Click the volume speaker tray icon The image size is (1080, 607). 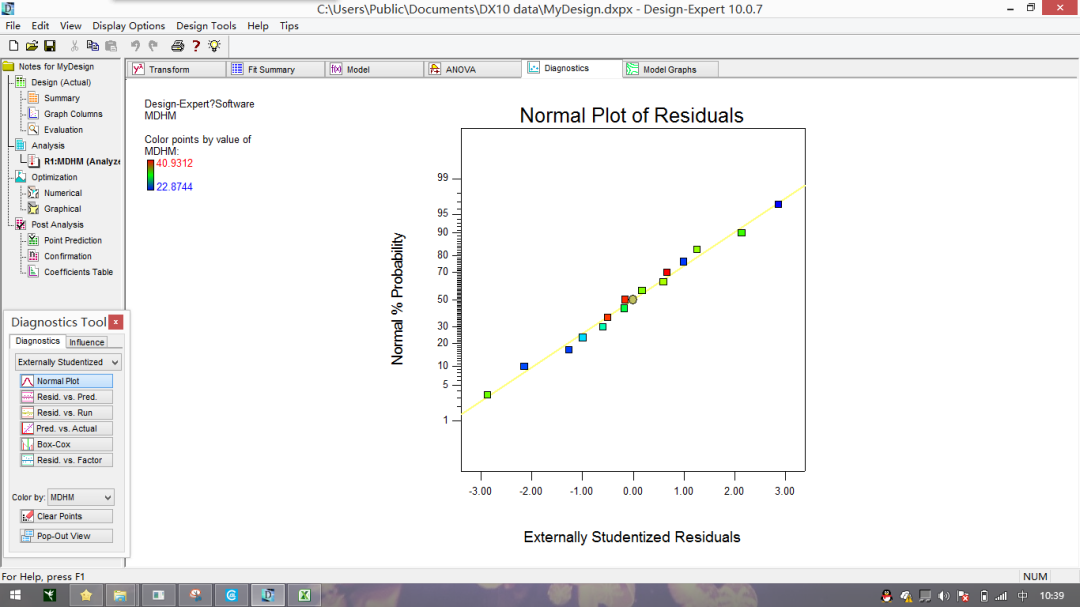click(944, 596)
